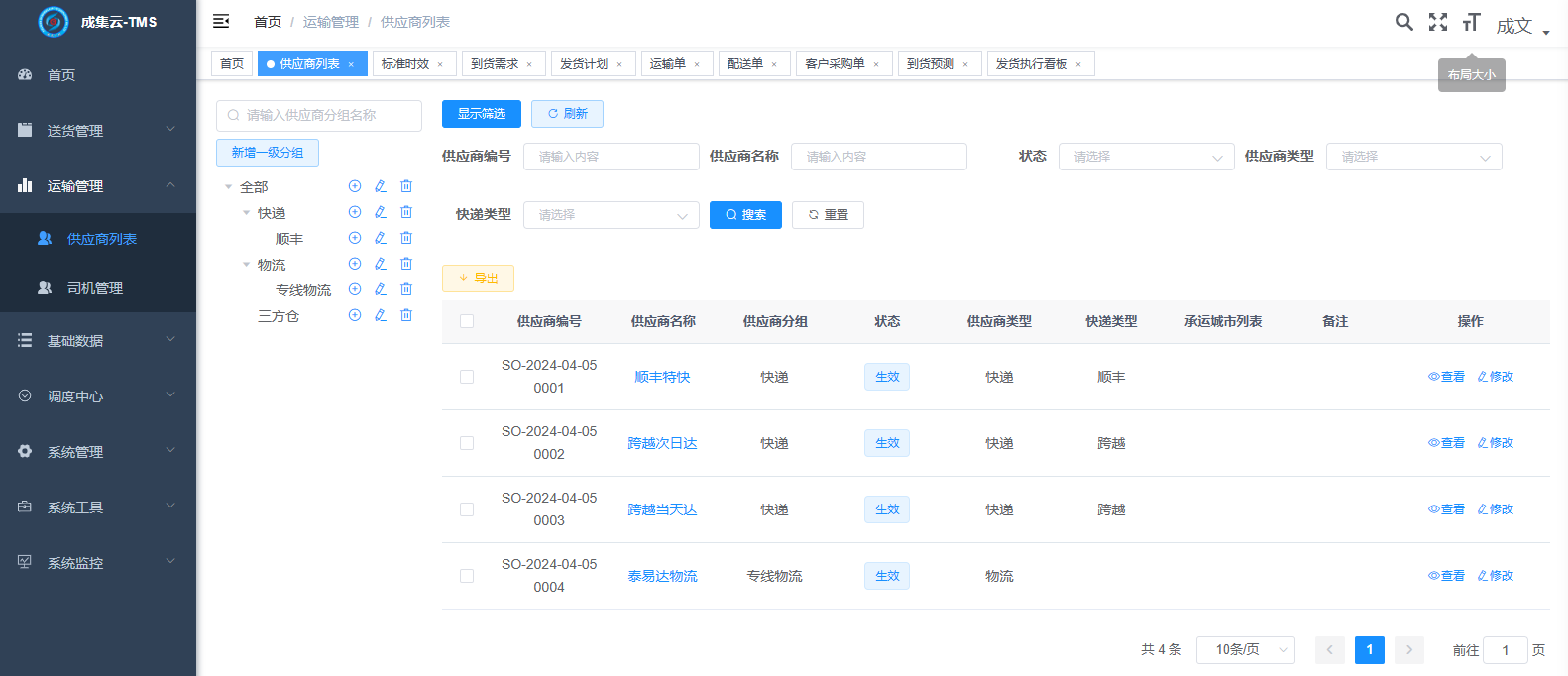
Task: Toggle fullscreen mode icon
Action: click(1437, 22)
